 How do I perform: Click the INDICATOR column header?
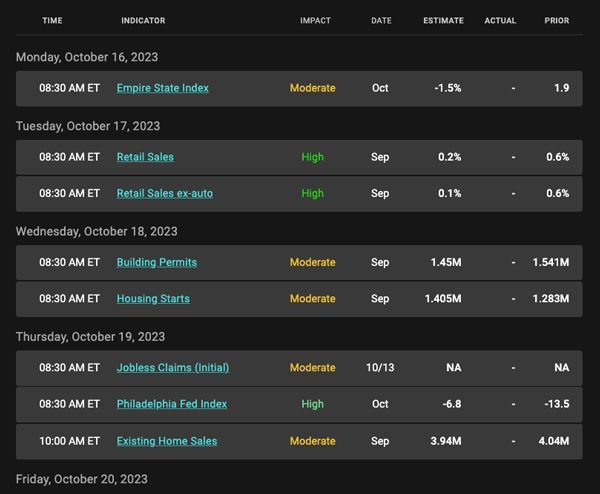coord(143,21)
